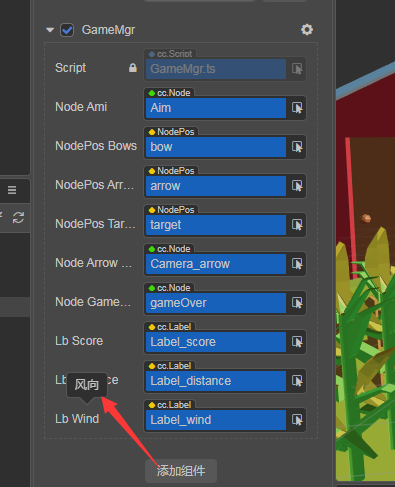Click locate icon beside Camera_arrow field
Screen dimensions: 395x487
pos(297,264)
